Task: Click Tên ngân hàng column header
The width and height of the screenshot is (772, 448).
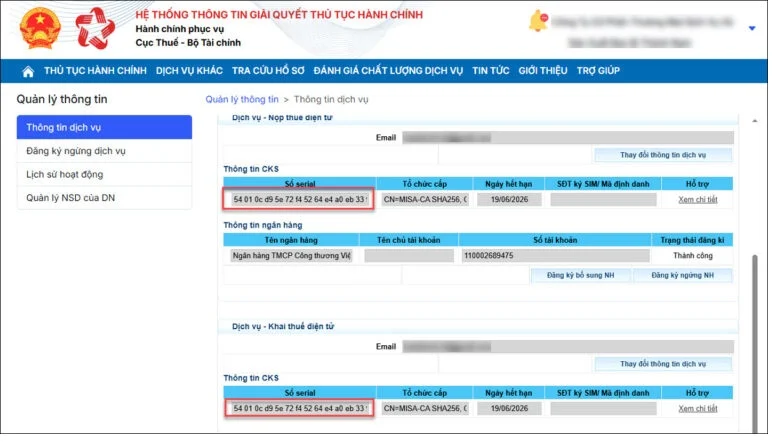Action: pos(291,240)
